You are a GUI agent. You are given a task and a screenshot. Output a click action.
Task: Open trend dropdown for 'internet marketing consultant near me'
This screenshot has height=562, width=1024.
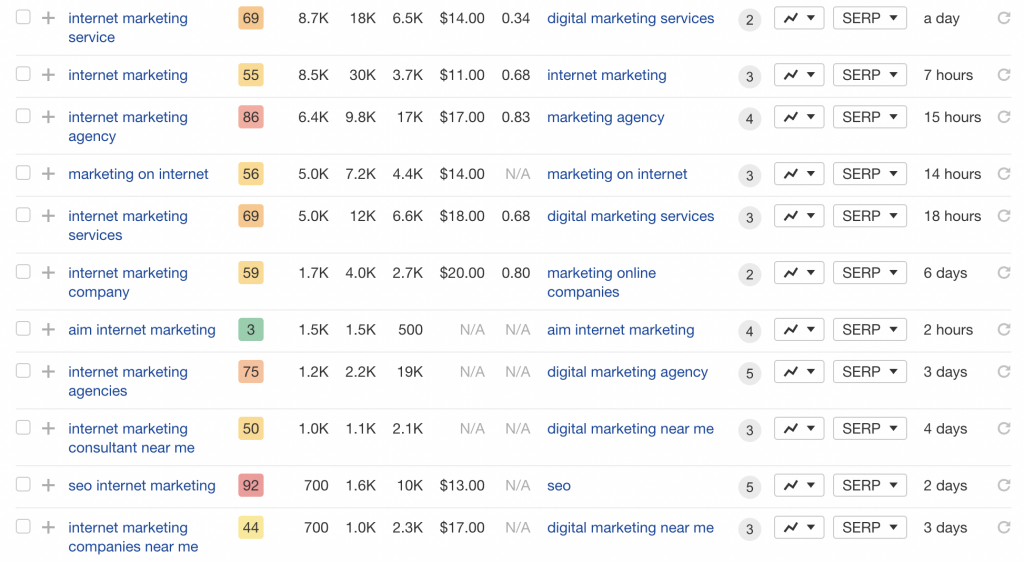point(799,428)
